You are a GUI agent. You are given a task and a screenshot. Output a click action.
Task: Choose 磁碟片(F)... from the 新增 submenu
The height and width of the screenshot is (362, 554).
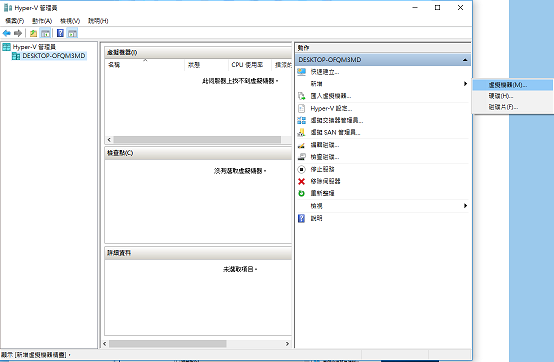[x=513, y=107]
